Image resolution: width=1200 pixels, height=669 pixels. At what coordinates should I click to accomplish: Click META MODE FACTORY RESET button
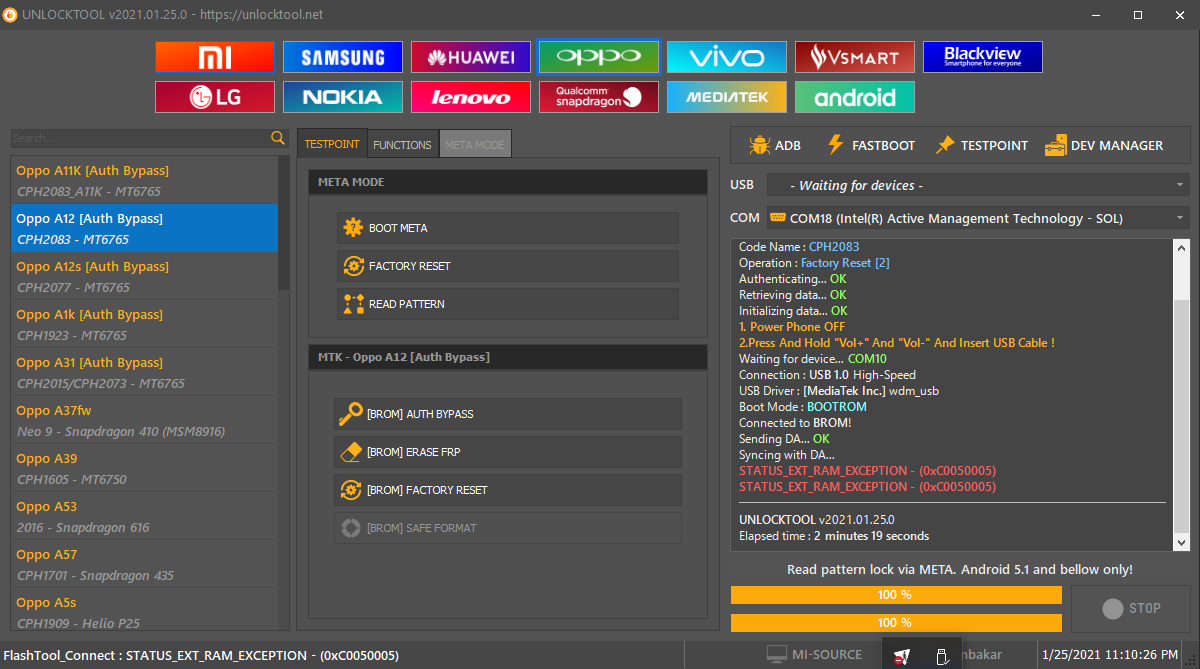pos(508,266)
